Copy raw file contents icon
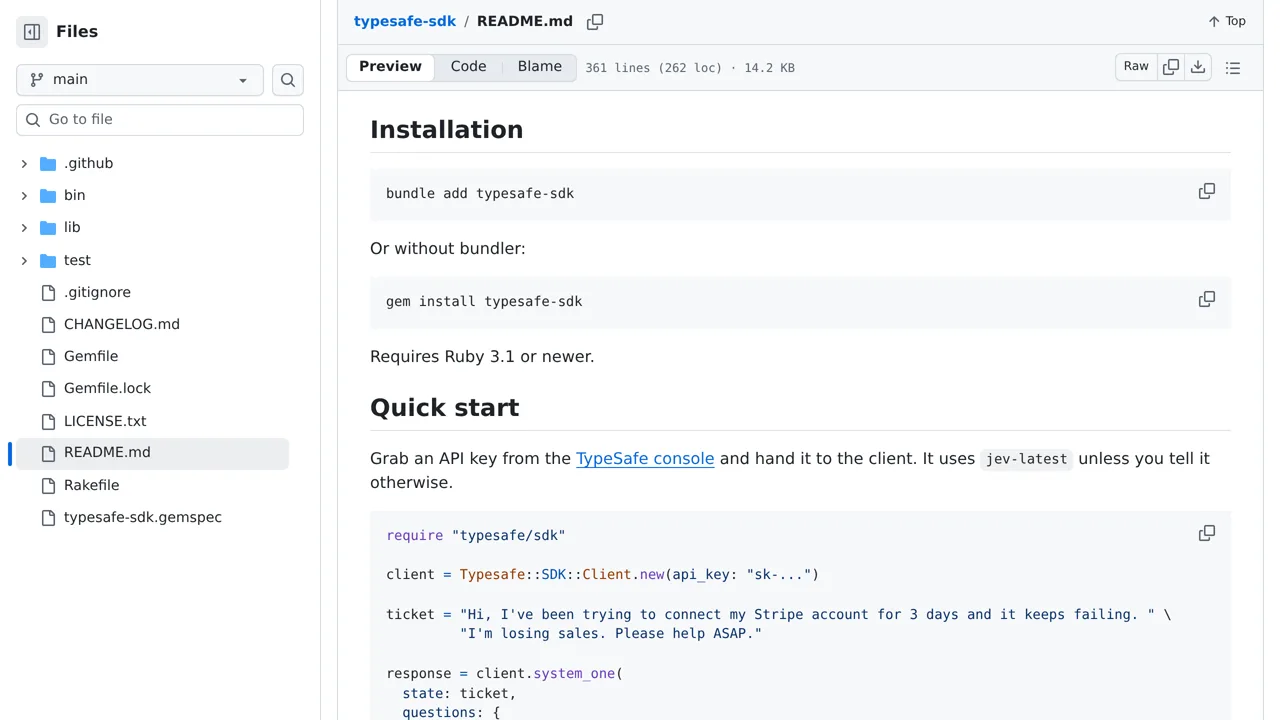Screen dimensions: 1280x720 1171,67
